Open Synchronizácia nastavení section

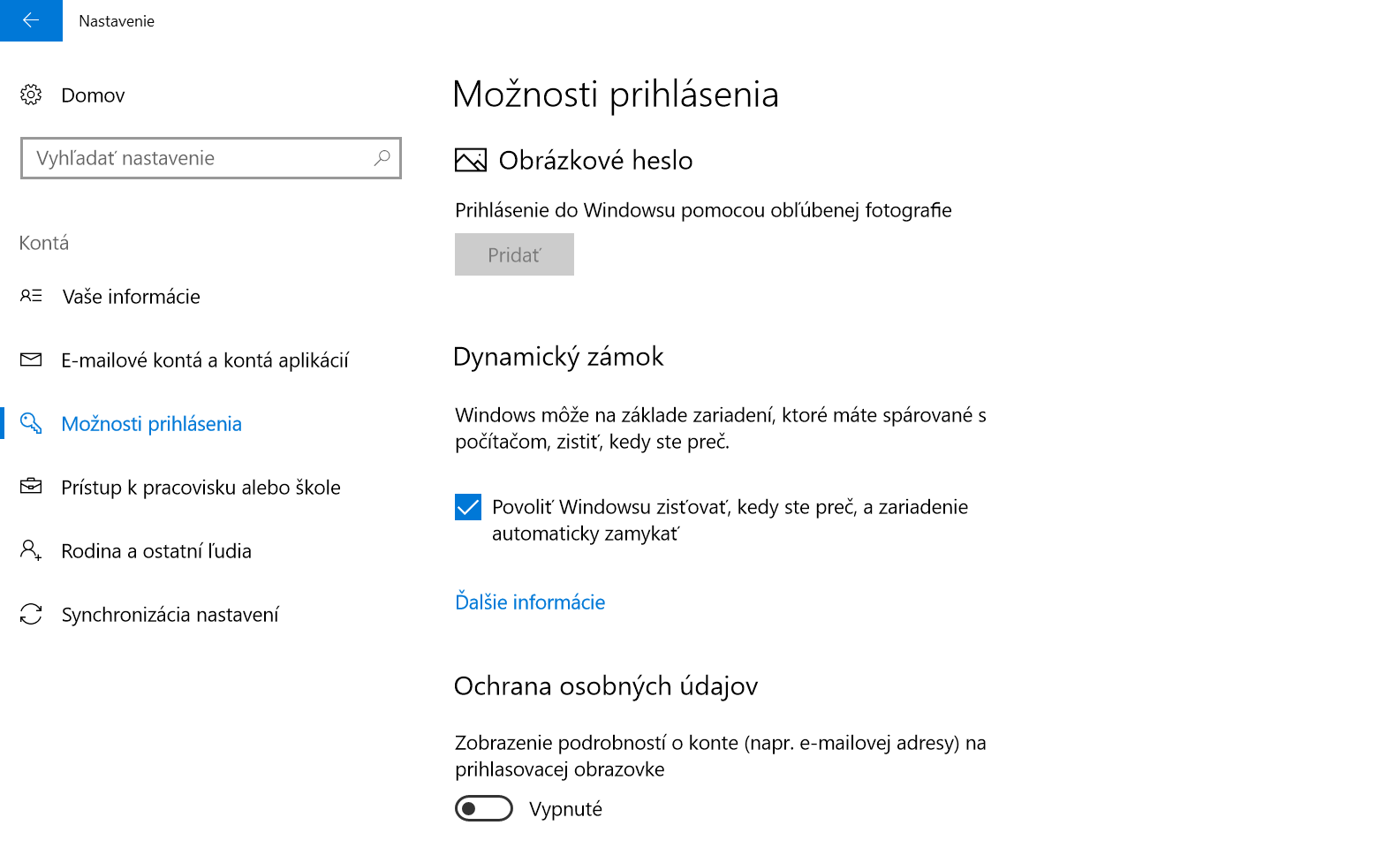click(170, 615)
